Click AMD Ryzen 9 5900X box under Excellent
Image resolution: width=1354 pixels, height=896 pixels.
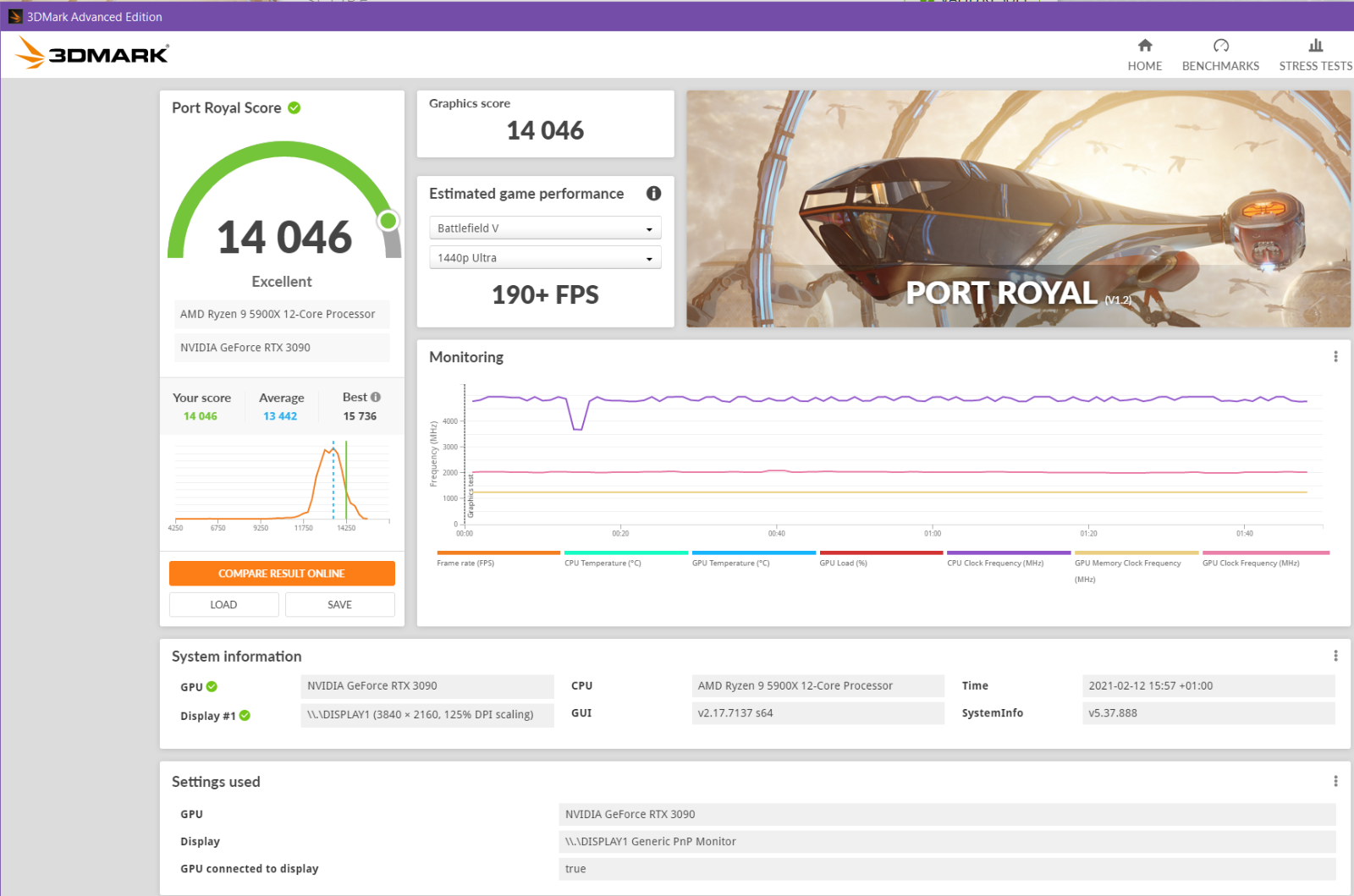[282, 314]
